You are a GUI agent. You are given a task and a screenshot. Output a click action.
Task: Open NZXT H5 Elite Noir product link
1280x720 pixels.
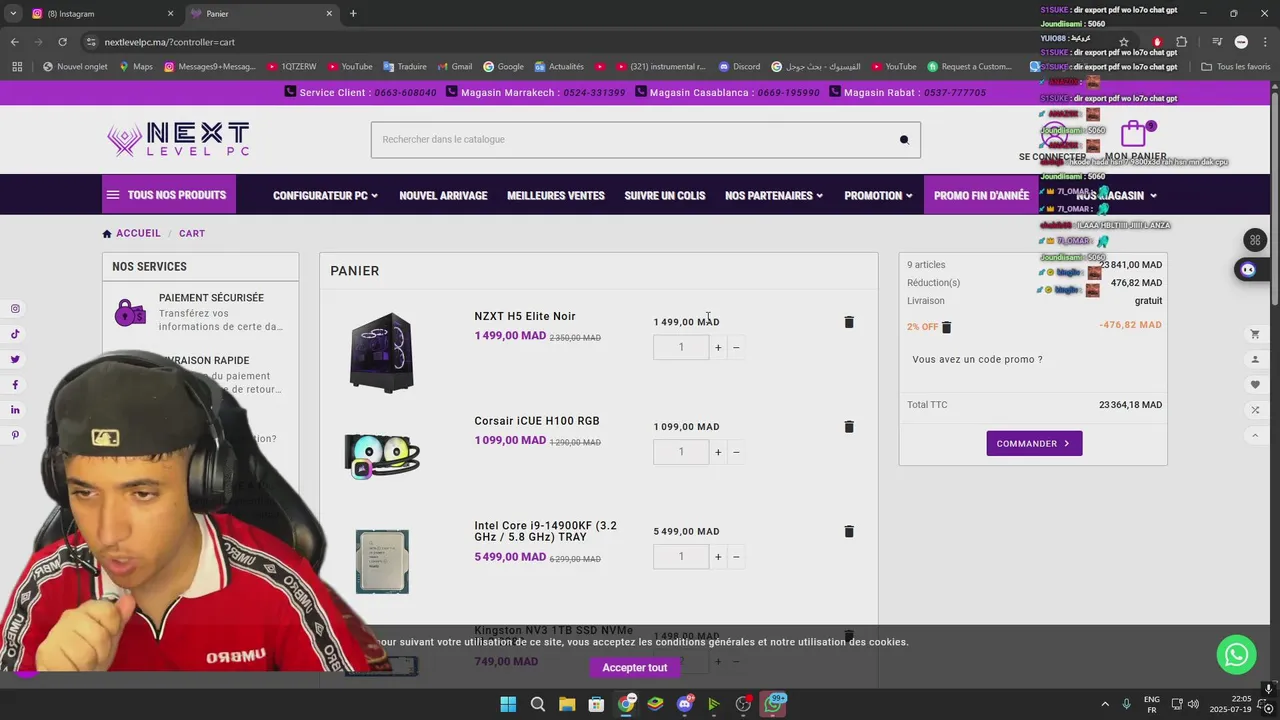(525, 317)
